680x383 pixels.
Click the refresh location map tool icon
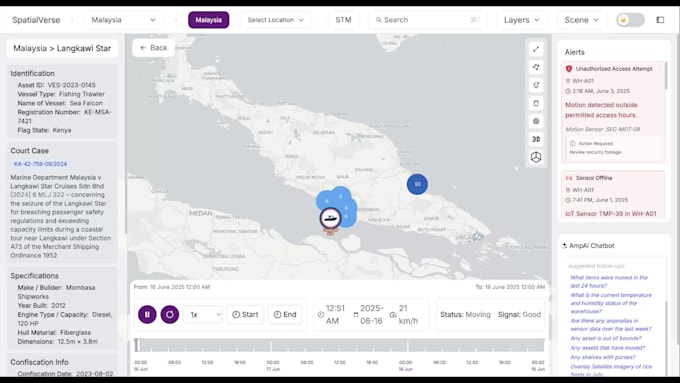click(536, 85)
